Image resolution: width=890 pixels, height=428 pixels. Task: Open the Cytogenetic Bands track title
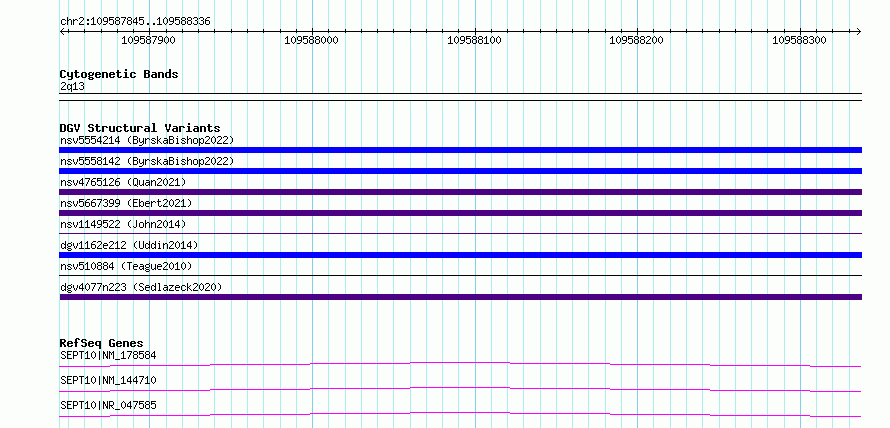119,74
